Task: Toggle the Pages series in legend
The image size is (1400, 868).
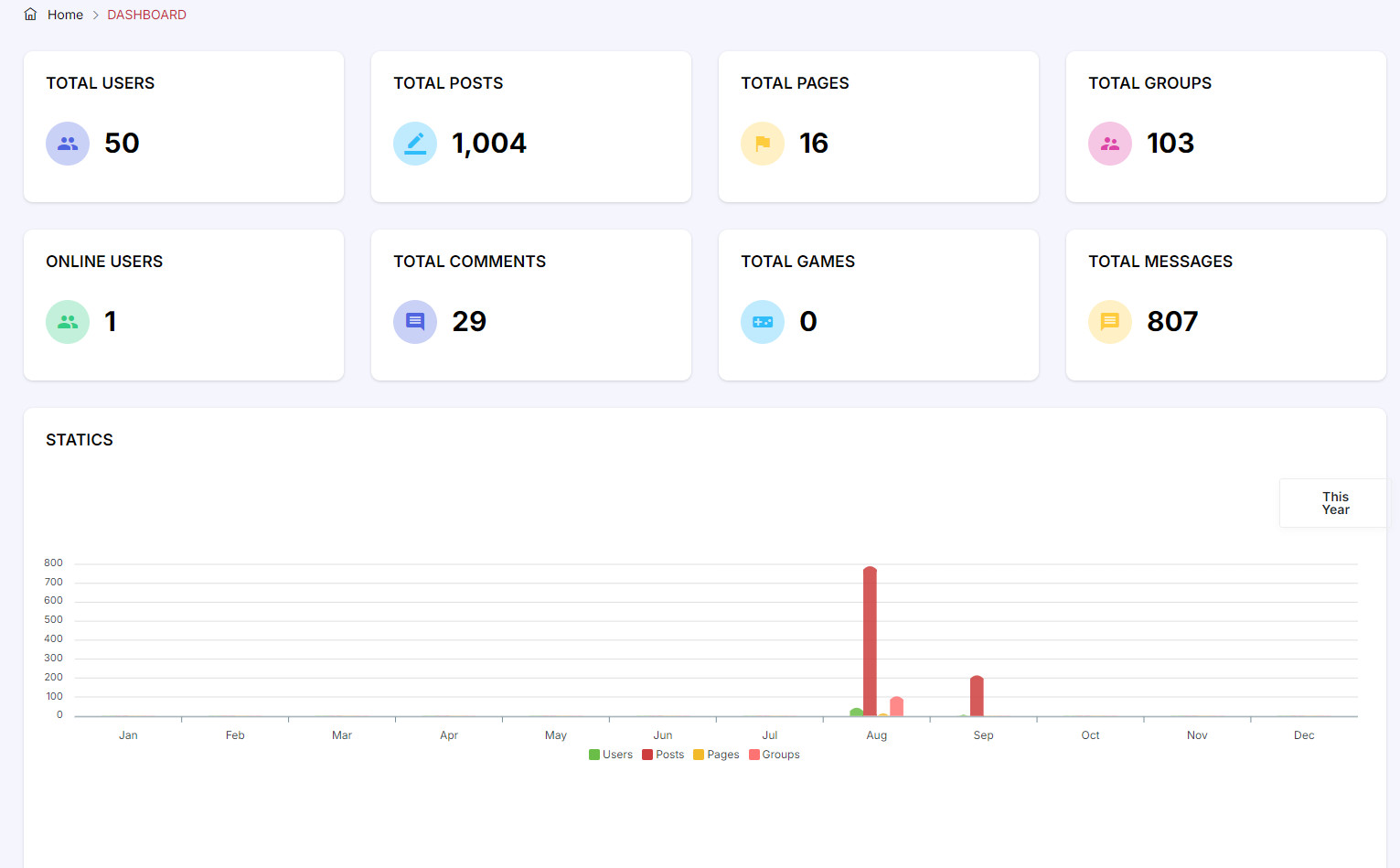Action: 716,755
